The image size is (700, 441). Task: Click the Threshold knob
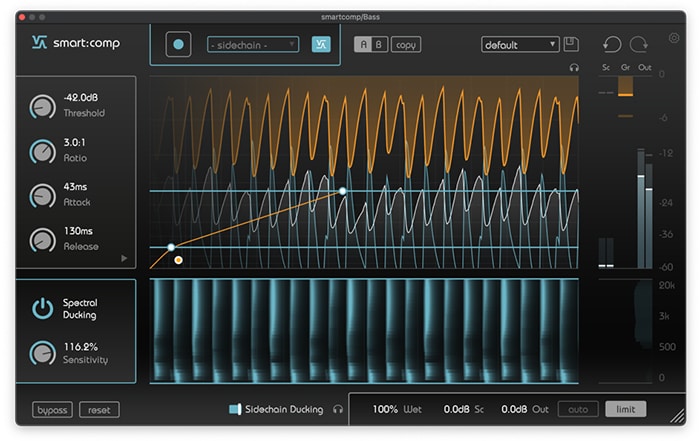coord(42,105)
